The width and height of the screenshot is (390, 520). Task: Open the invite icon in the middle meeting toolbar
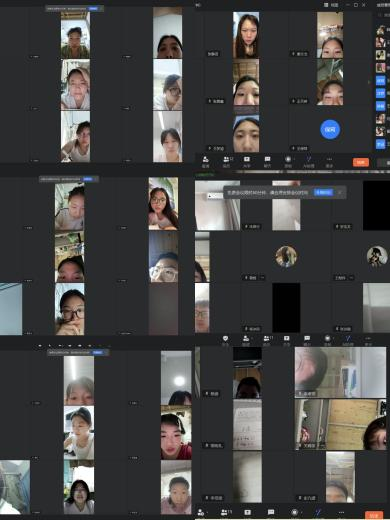pyautogui.click(x=246, y=339)
